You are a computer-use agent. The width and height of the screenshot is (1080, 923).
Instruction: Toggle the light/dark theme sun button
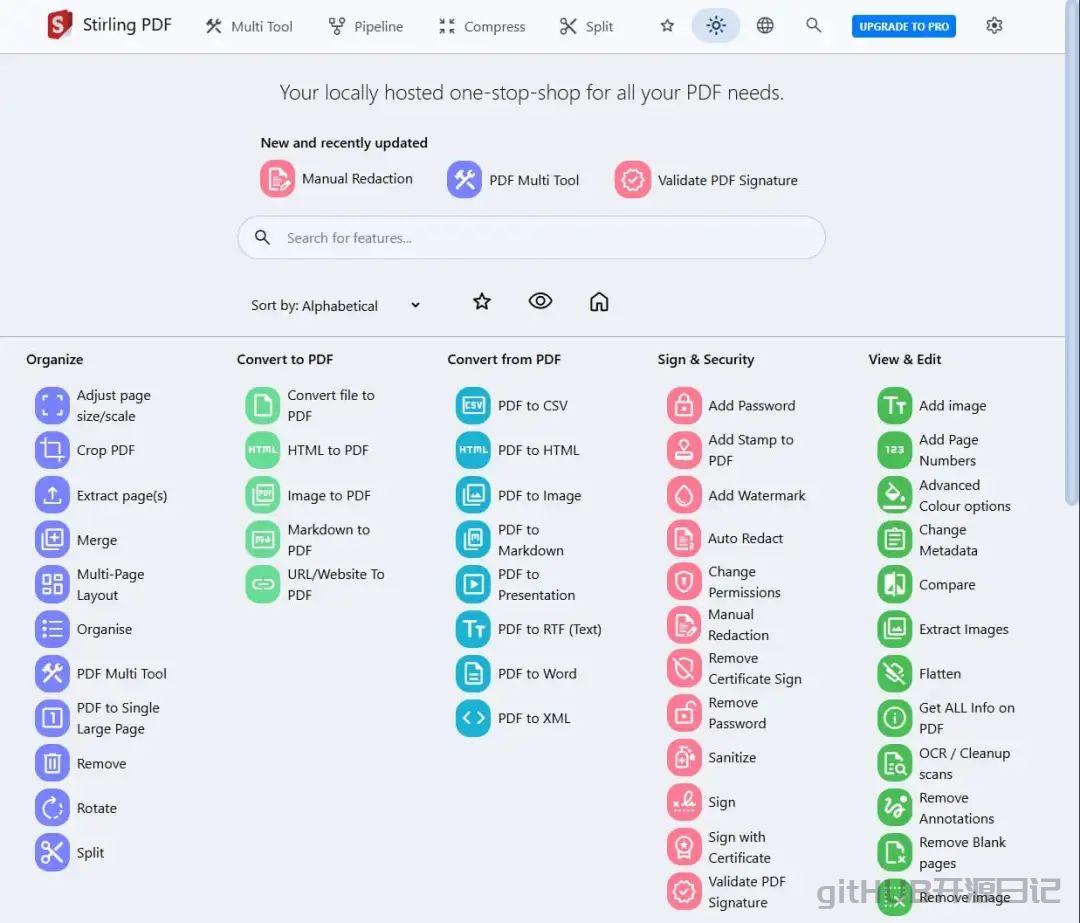[716, 25]
